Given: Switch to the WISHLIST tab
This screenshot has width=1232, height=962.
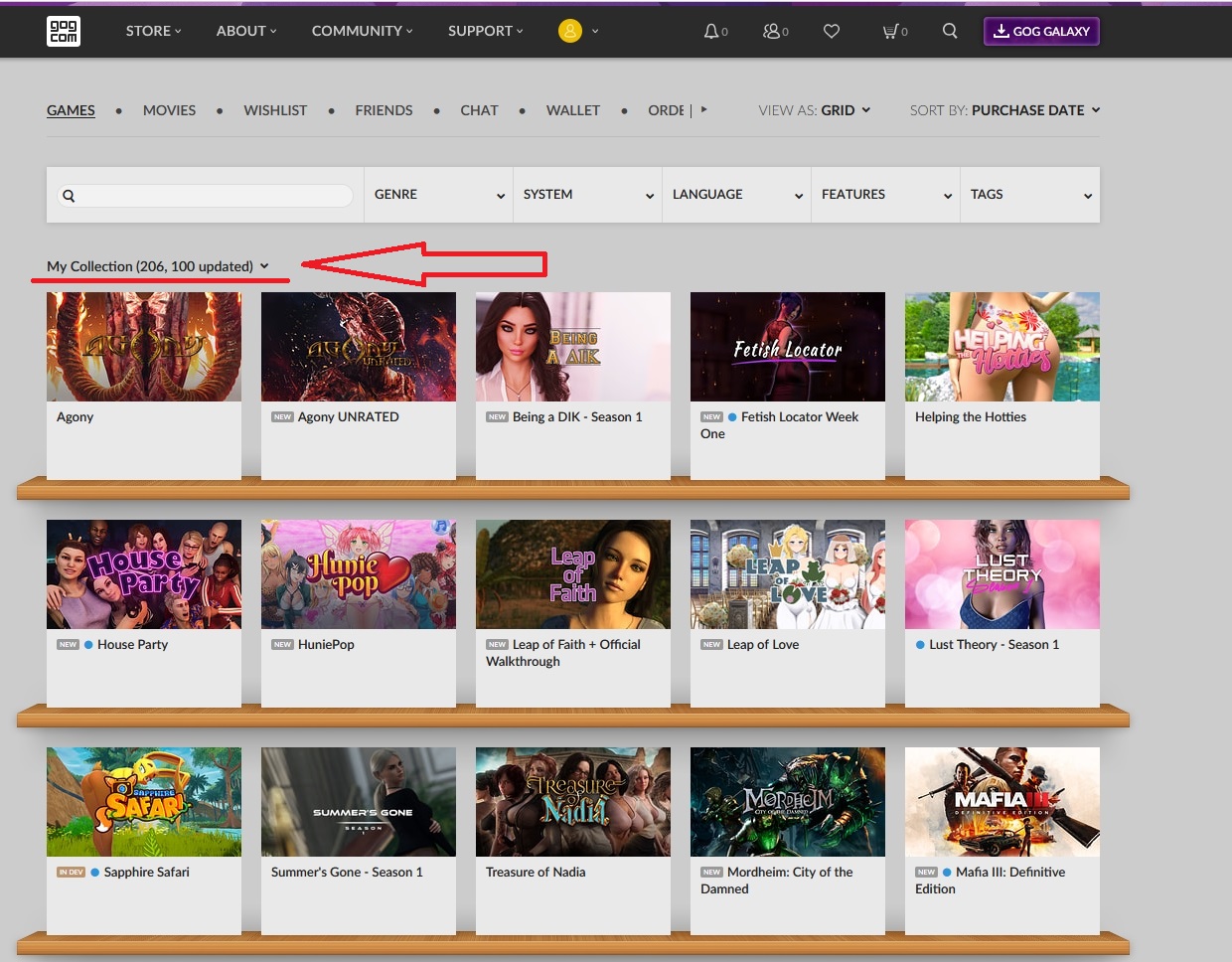Looking at the screenshot, I should coord(275,110).
